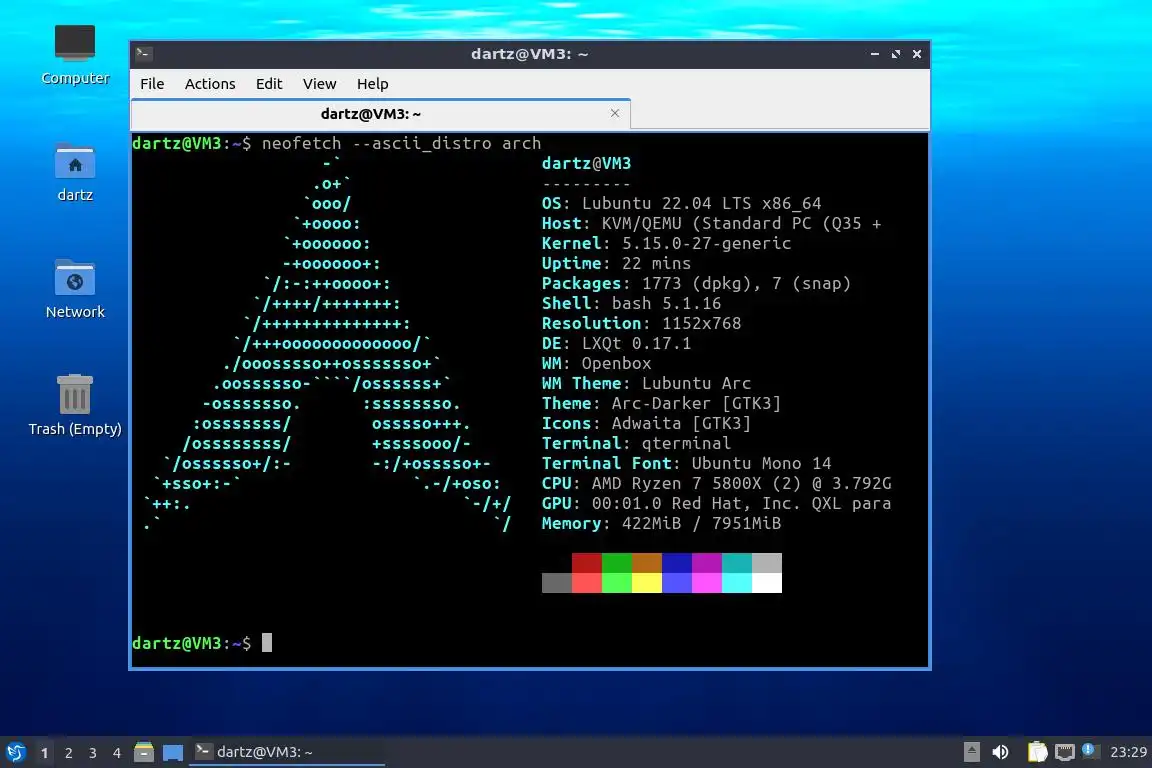Click the 'CPU: AMD Ryzen 7 5800X' line
The width and height of the screenshot is (1152, 768).
(716, 484)
